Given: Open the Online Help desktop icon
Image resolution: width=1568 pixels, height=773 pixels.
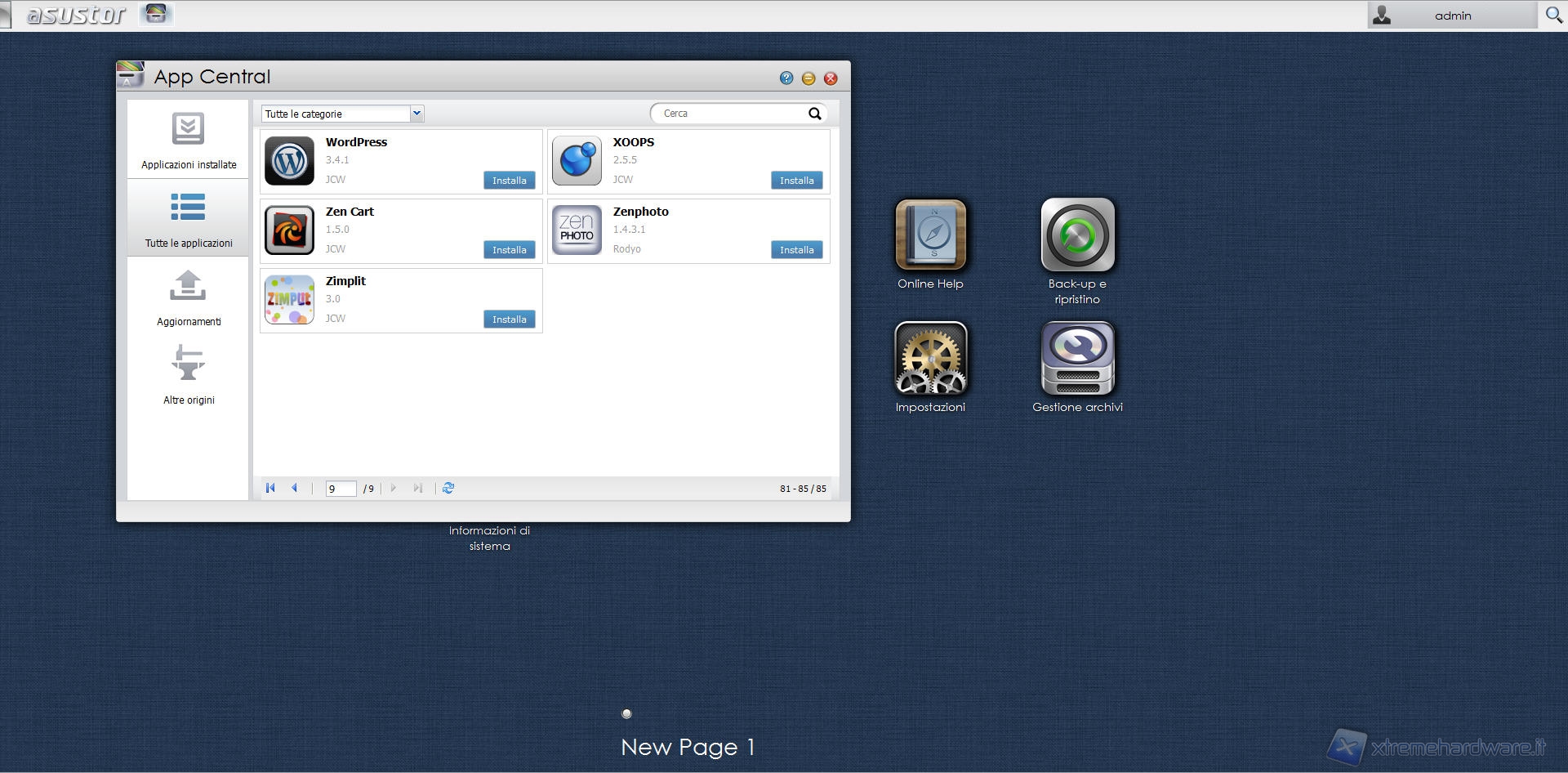Looking at the screenshot, I should [x=930, y=235].
